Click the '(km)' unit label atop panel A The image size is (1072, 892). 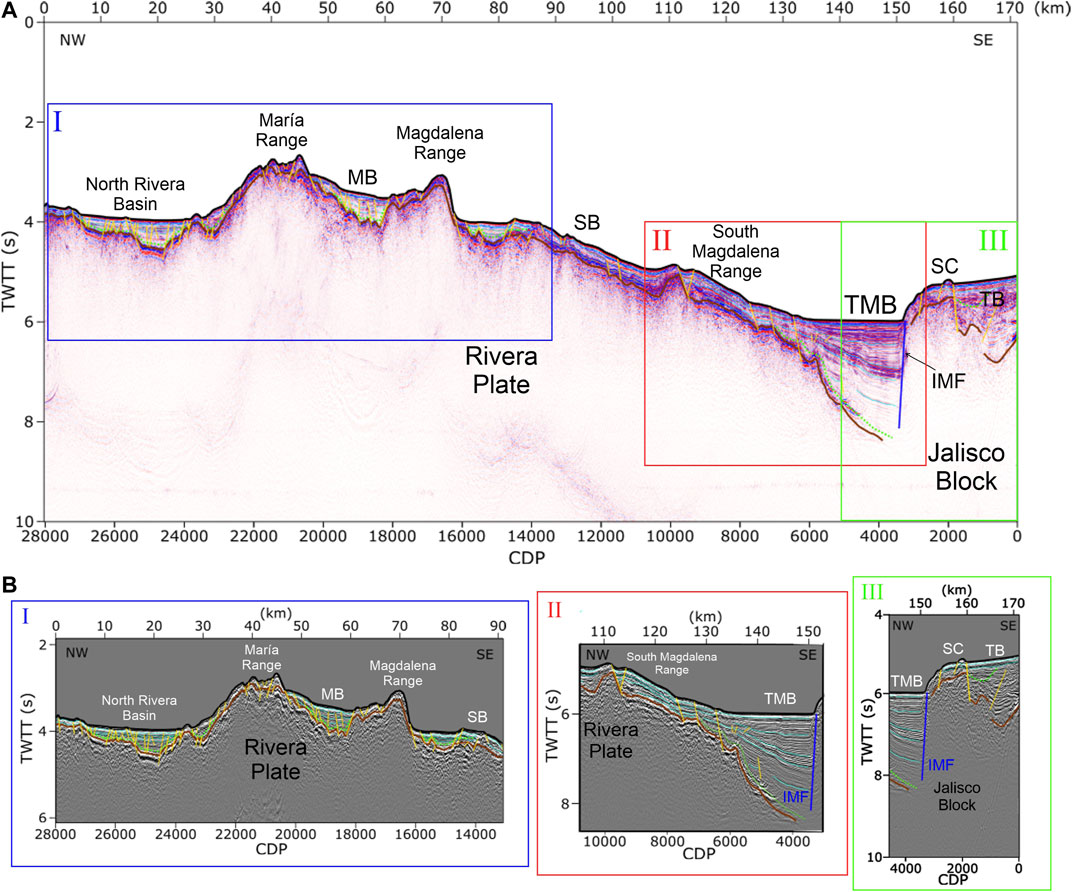[1050, 8]
